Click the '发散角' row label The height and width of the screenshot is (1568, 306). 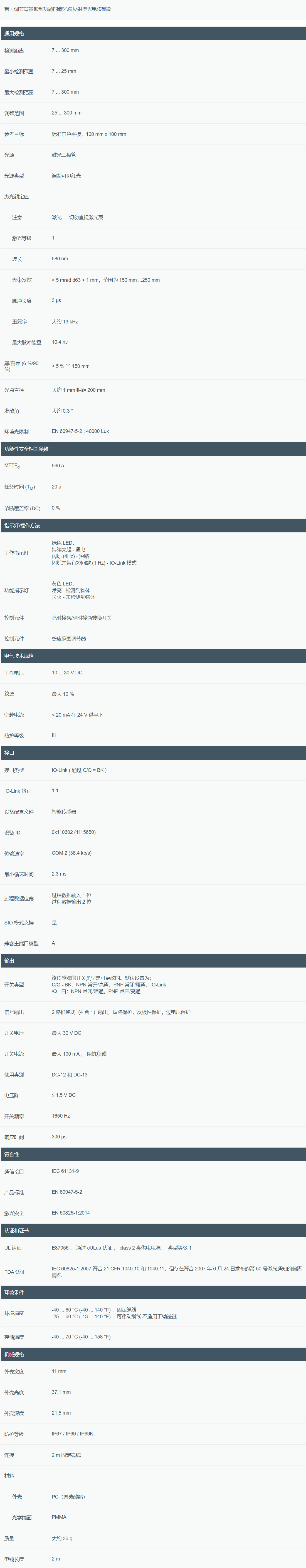point(12,411)
